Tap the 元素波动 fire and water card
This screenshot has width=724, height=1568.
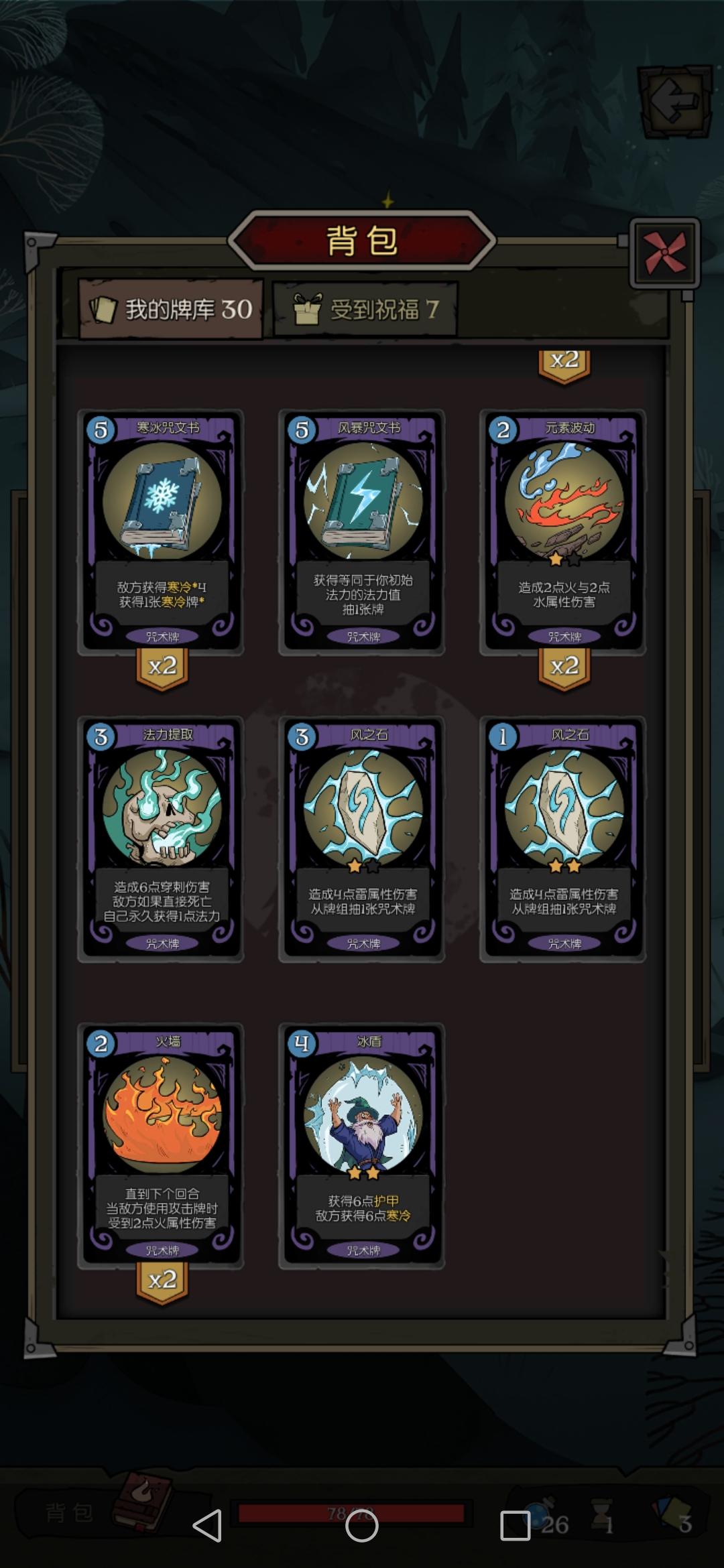click(563, 532)
